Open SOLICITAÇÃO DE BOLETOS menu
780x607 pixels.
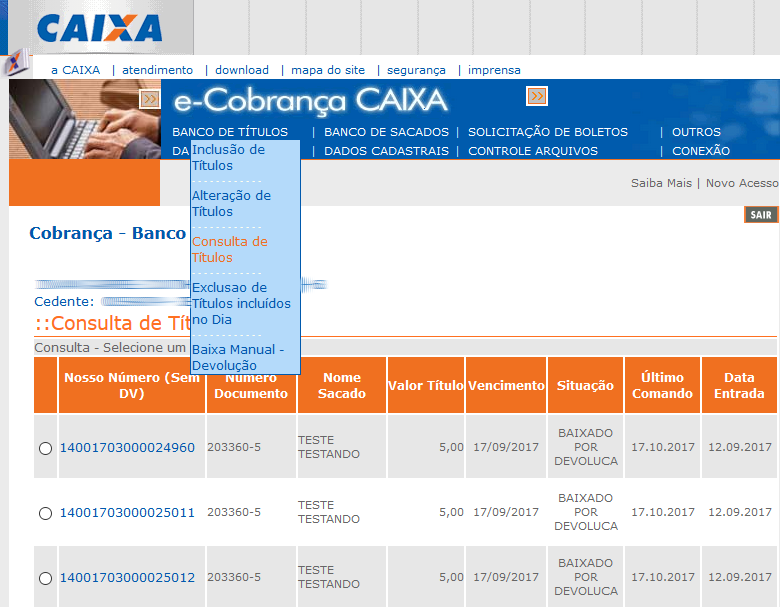pos(548,132)
